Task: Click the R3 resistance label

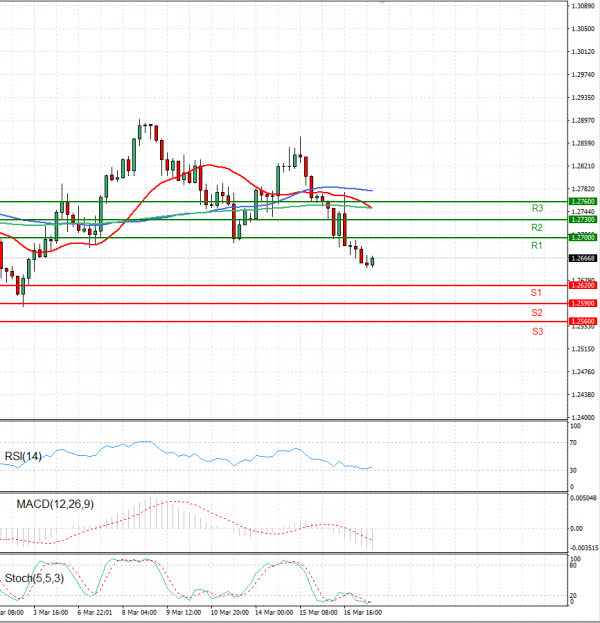Action: [x=537, y=208]
